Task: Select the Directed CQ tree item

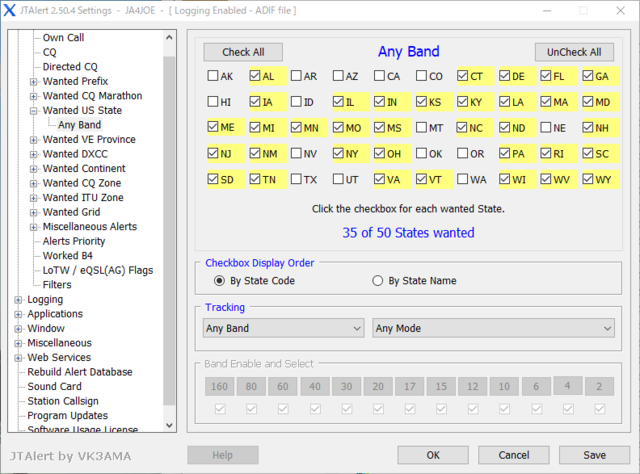Action: (70, 67)
